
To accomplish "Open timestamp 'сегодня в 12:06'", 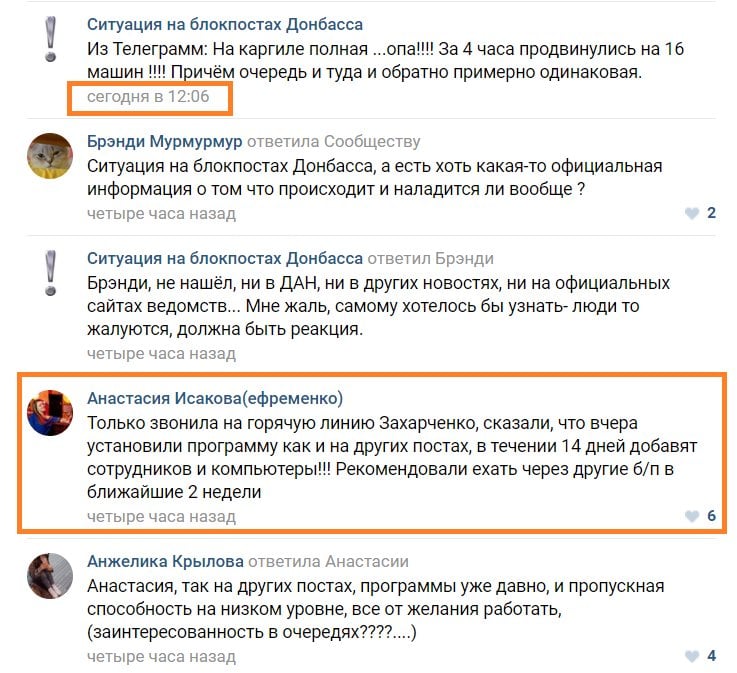I will point(148,96).
